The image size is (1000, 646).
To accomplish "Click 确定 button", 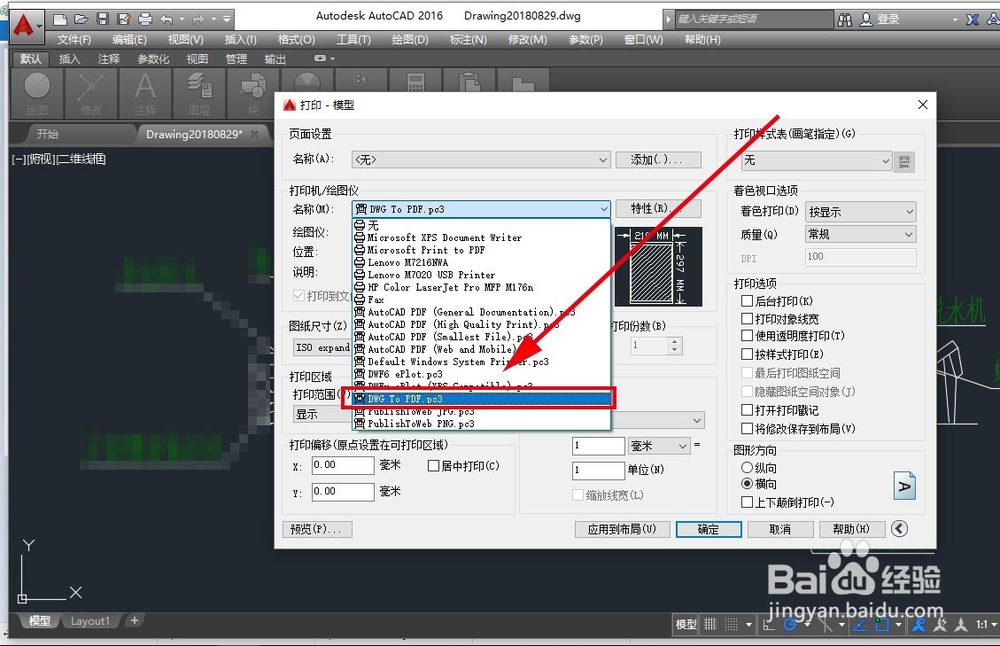I will 709,529.
